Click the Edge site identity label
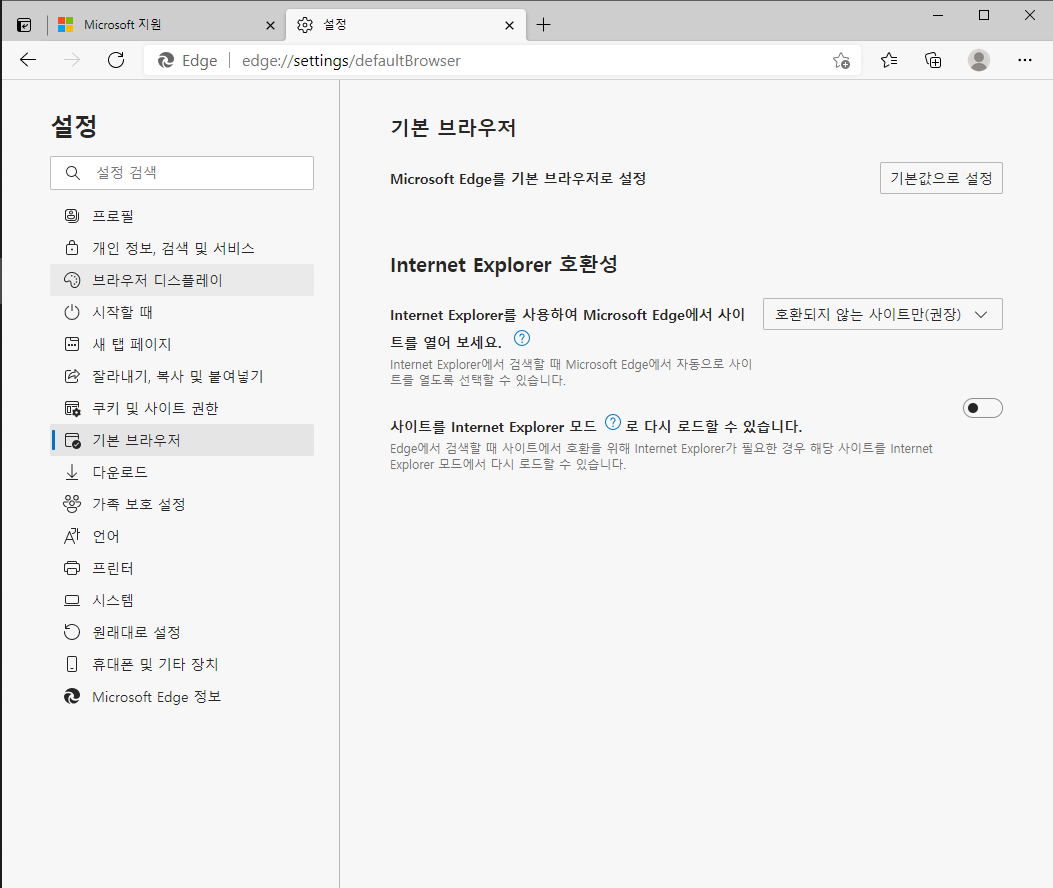 [x=187, y=60]
